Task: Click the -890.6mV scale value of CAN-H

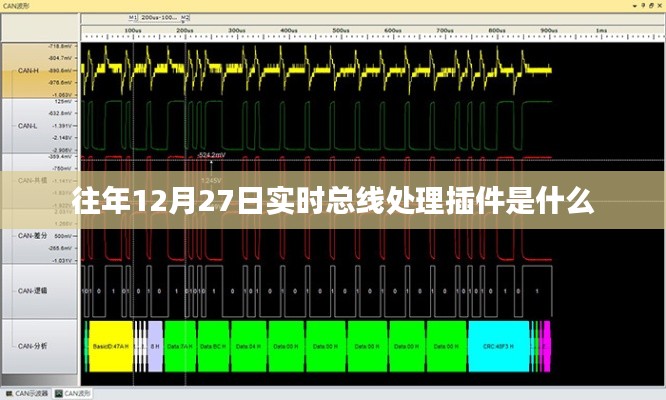Action: (x=60, y=70)
